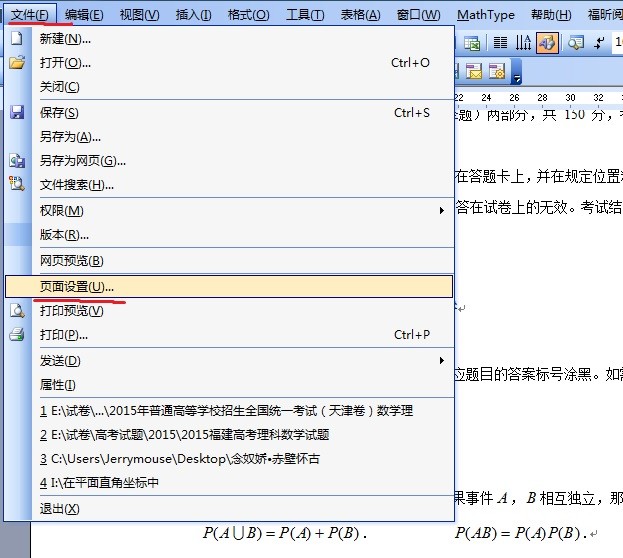Screen dimensions: 623x558
Task: Open recent file 4 在平面直角坐标中
Action: click(229, 482)
